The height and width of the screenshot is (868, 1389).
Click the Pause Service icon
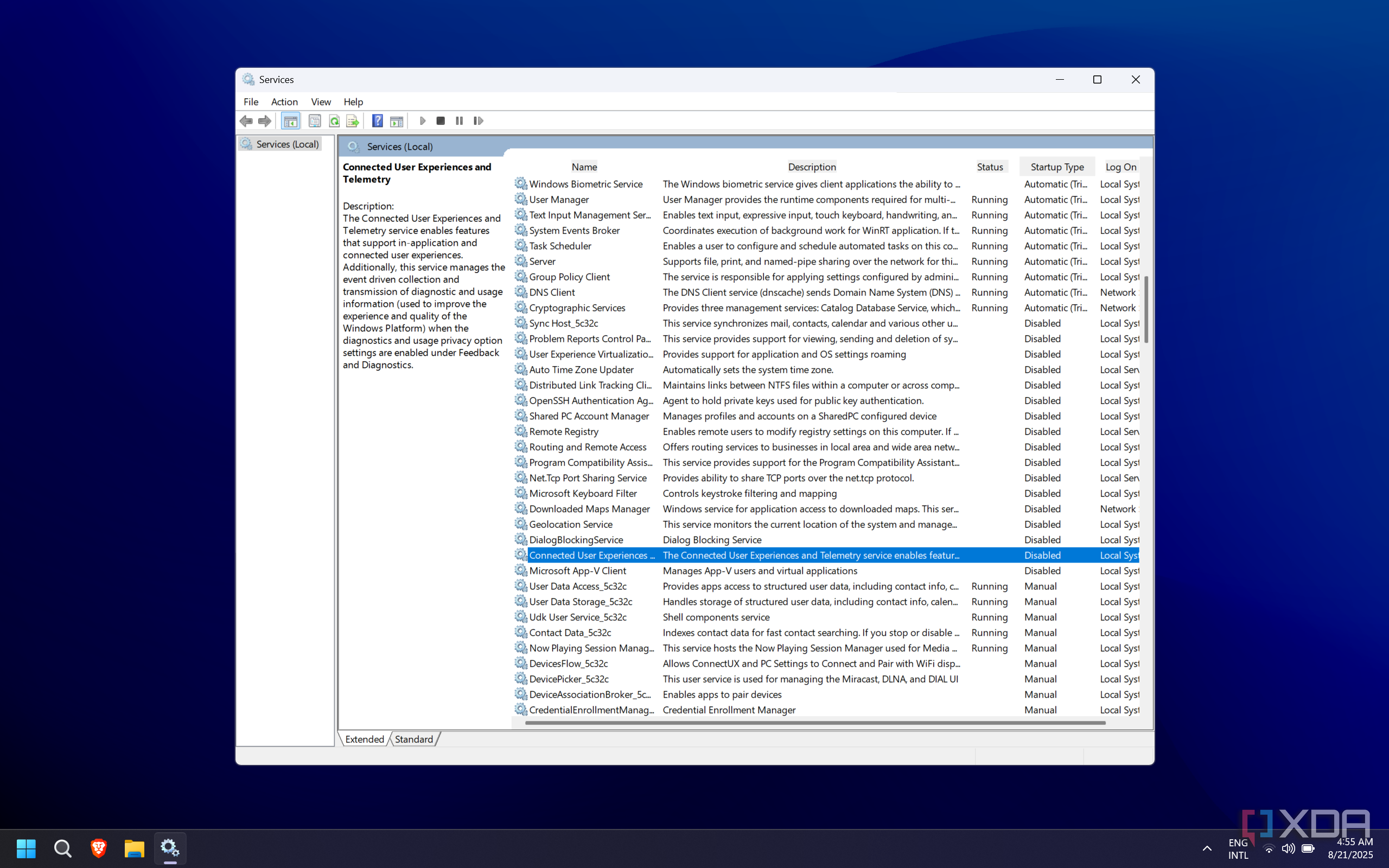459,120
